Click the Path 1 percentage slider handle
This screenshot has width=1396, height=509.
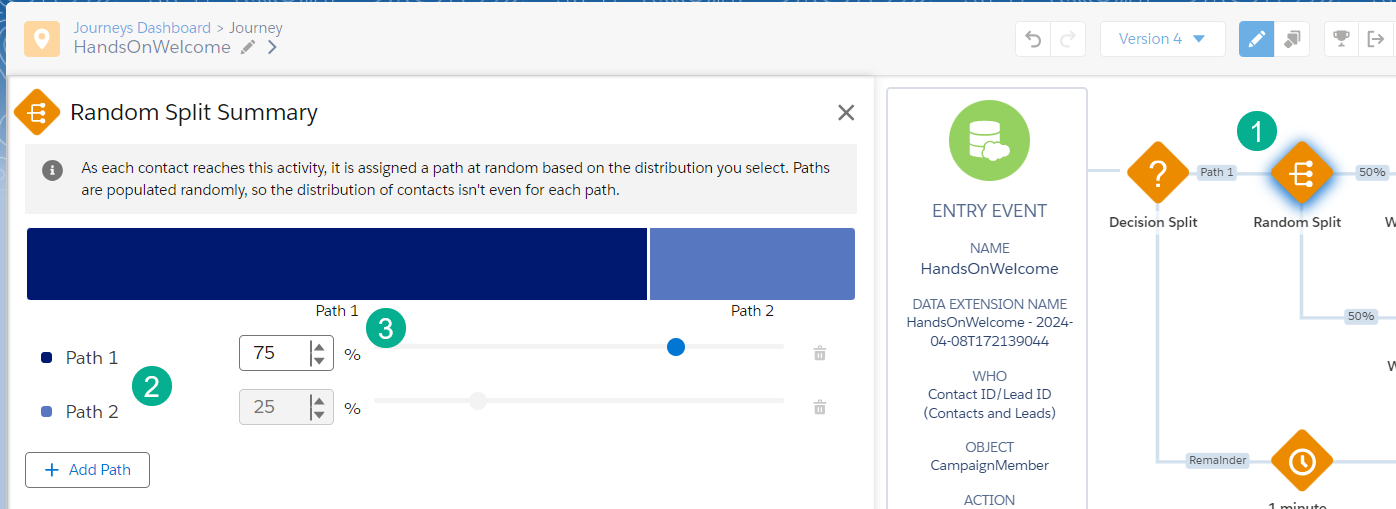(676, 347)
